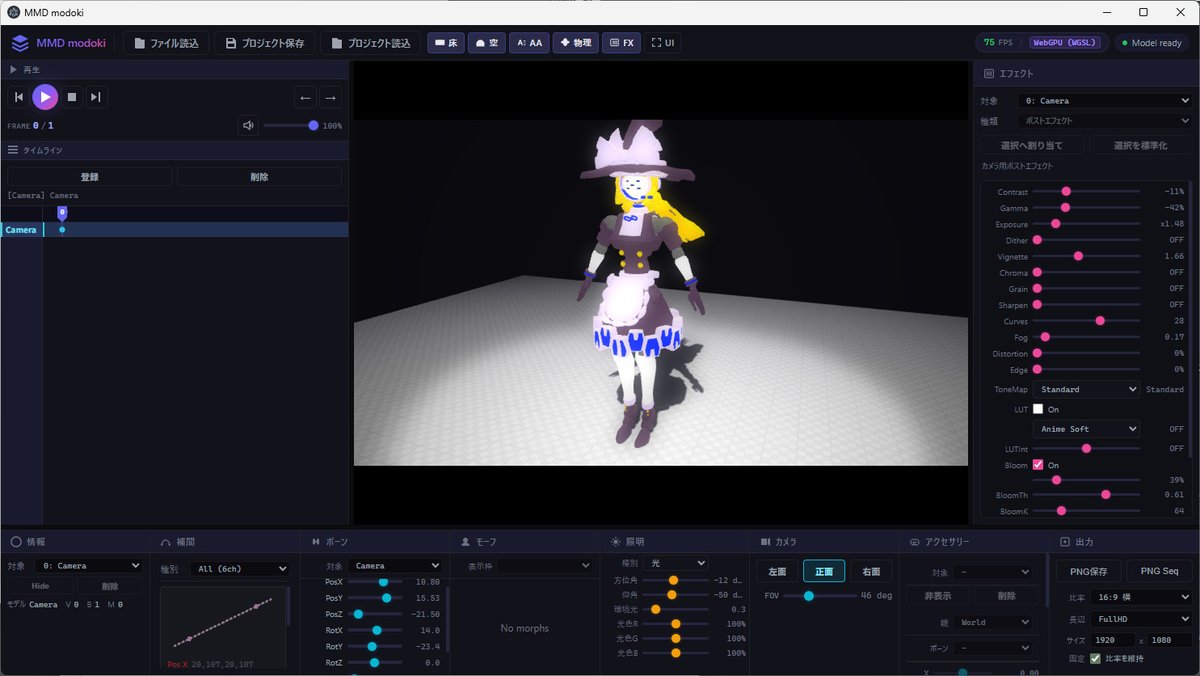Viewport: 1200px width, 676px height.
Task: Click the timeline (タイムライン) list icon
Action: [13, 149]
